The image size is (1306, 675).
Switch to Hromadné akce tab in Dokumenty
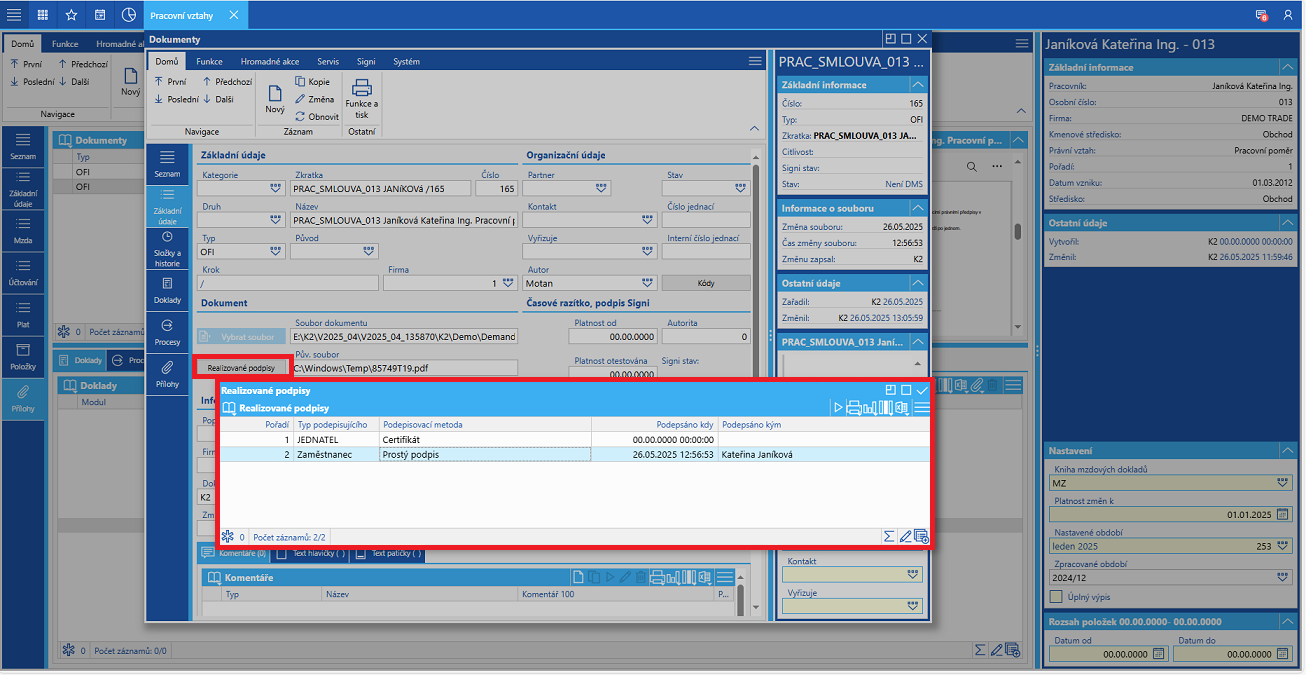[270, 61]
